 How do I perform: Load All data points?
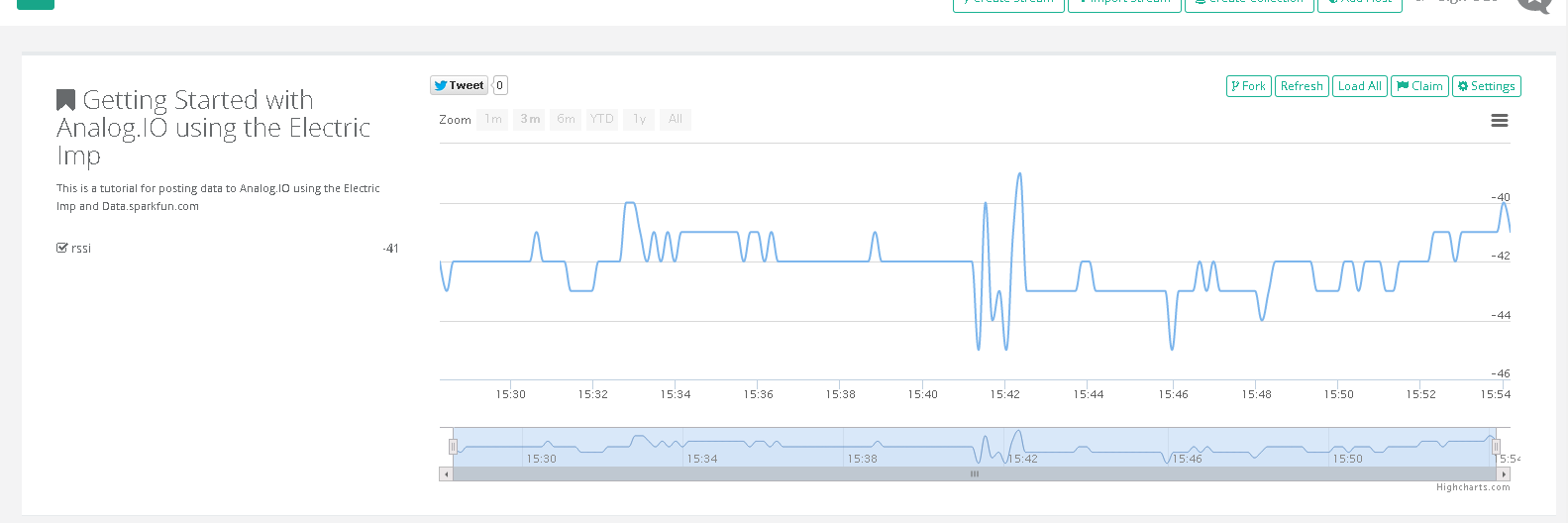[x=1359, y=86]
